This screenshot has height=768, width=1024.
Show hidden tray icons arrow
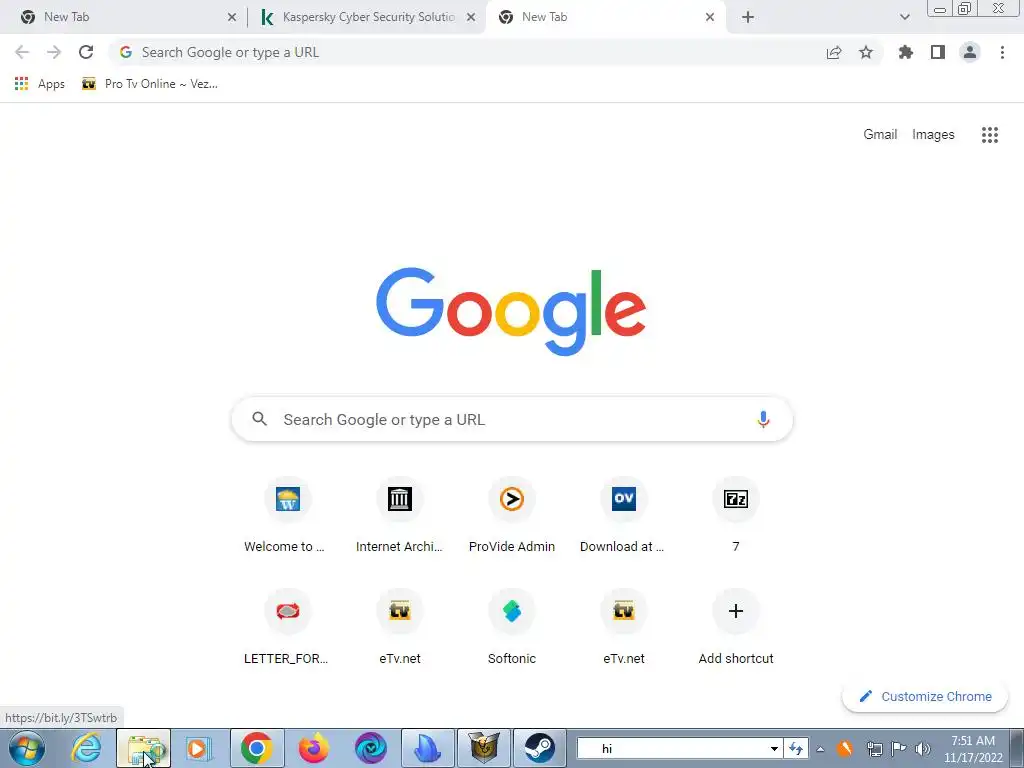820,749
